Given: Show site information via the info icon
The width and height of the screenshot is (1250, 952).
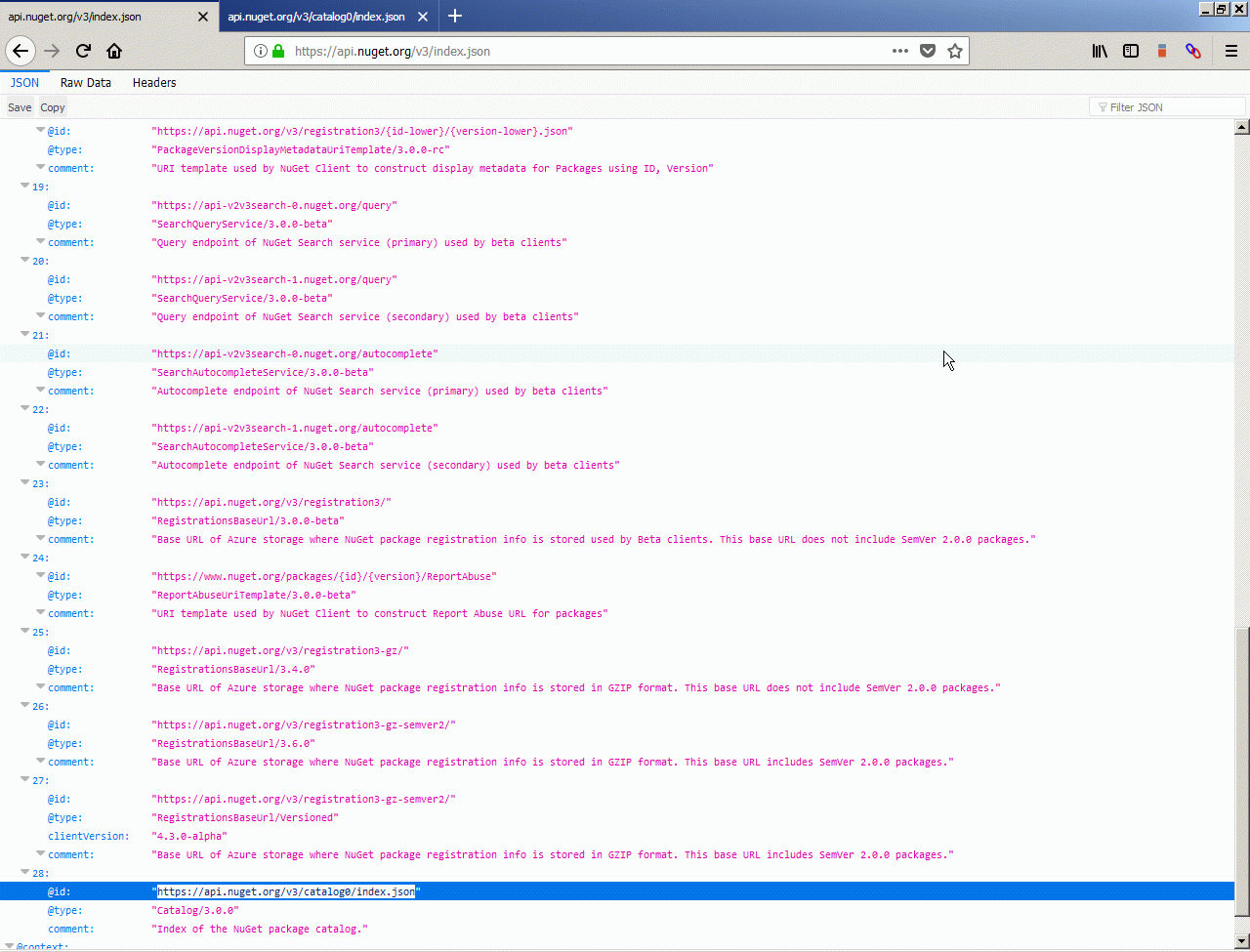Looking at the screenshot, I should point(261,52).
